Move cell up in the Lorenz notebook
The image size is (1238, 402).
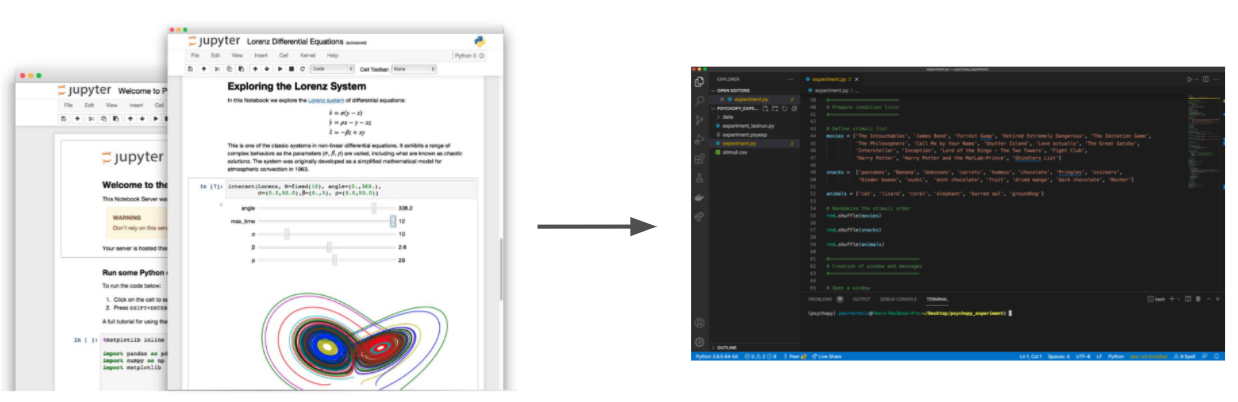pos(255,69)
